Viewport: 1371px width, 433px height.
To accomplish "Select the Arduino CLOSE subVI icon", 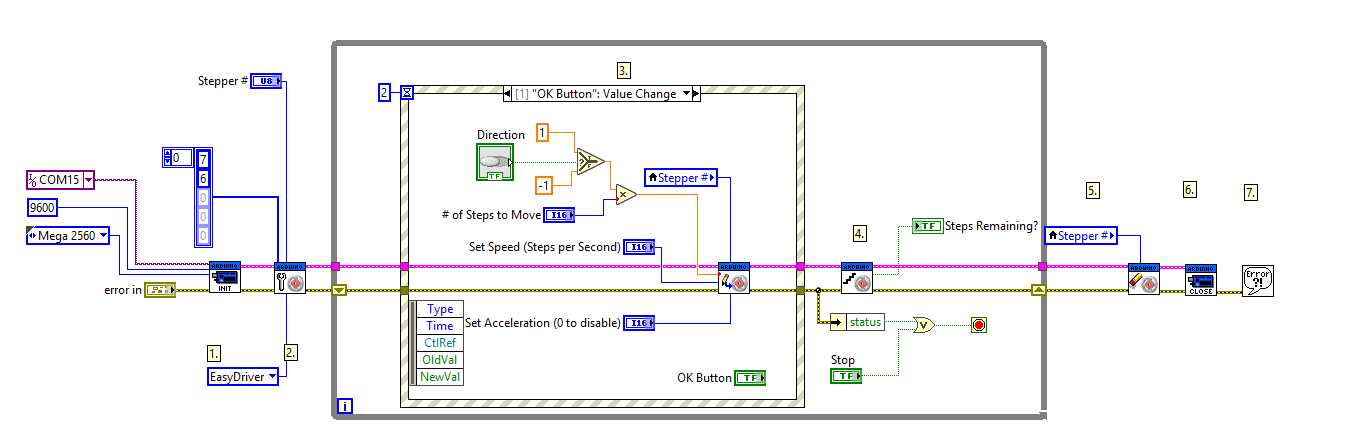I will point(1200,279).
